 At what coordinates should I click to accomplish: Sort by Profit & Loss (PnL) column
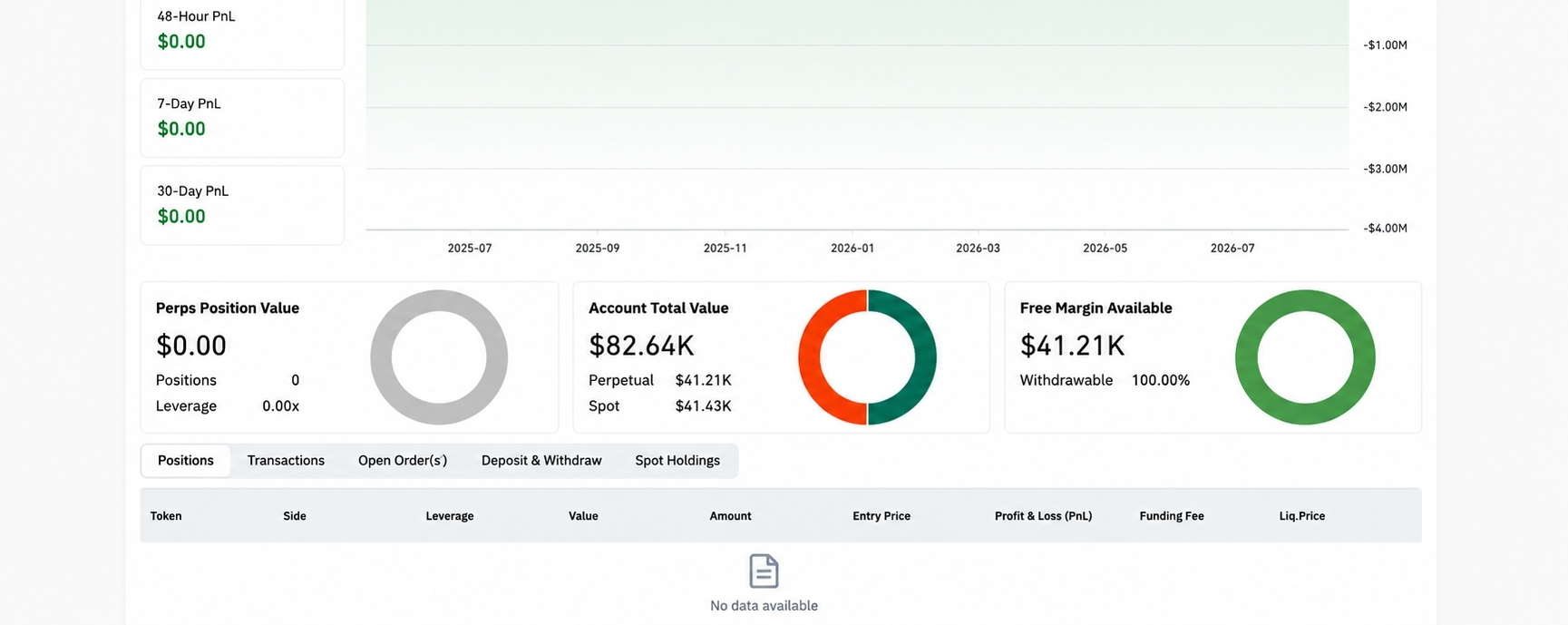[x=1043, y=516]
